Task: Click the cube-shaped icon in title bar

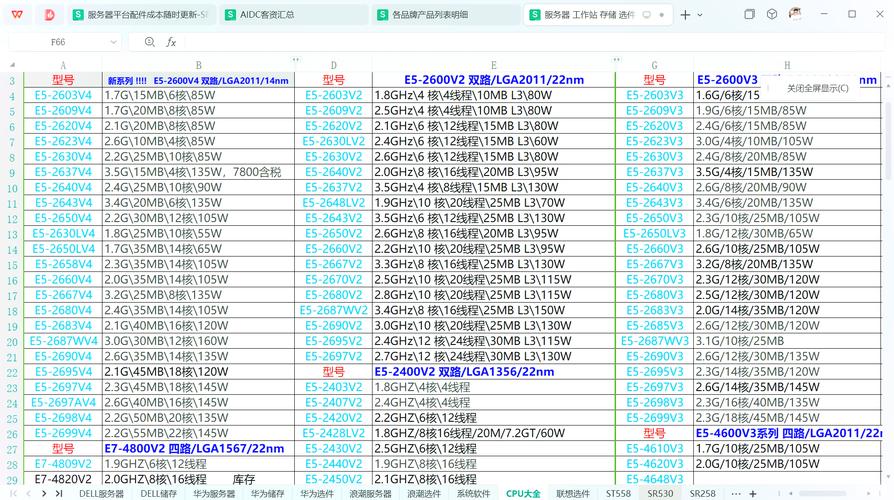Action: pyautogui.click(x=772, y=15)
